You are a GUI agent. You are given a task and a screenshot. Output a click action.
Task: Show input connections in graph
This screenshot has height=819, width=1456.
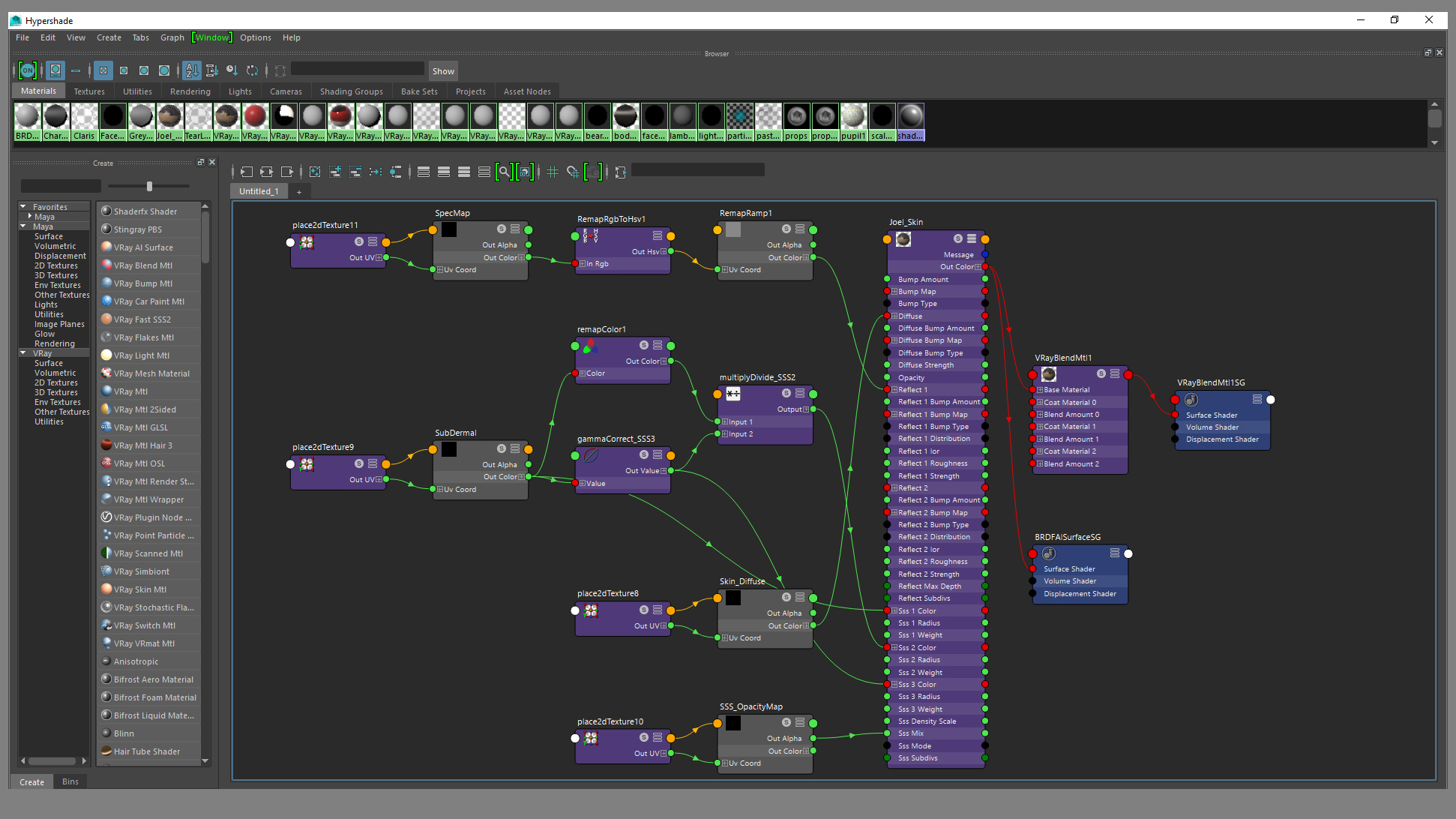click(x=246, y=172)
